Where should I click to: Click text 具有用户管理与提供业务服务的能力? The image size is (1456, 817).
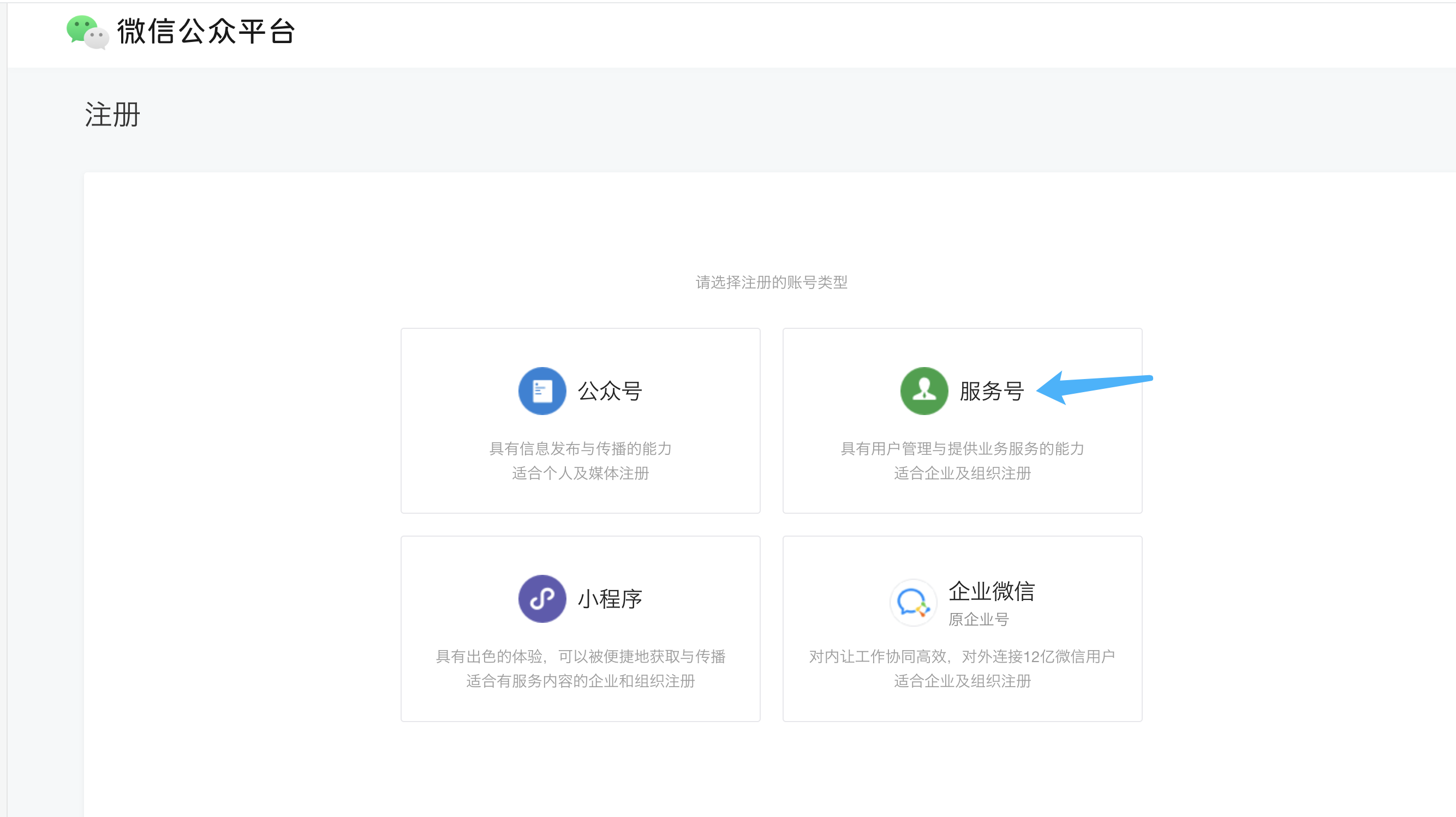(x=963, y=449)
